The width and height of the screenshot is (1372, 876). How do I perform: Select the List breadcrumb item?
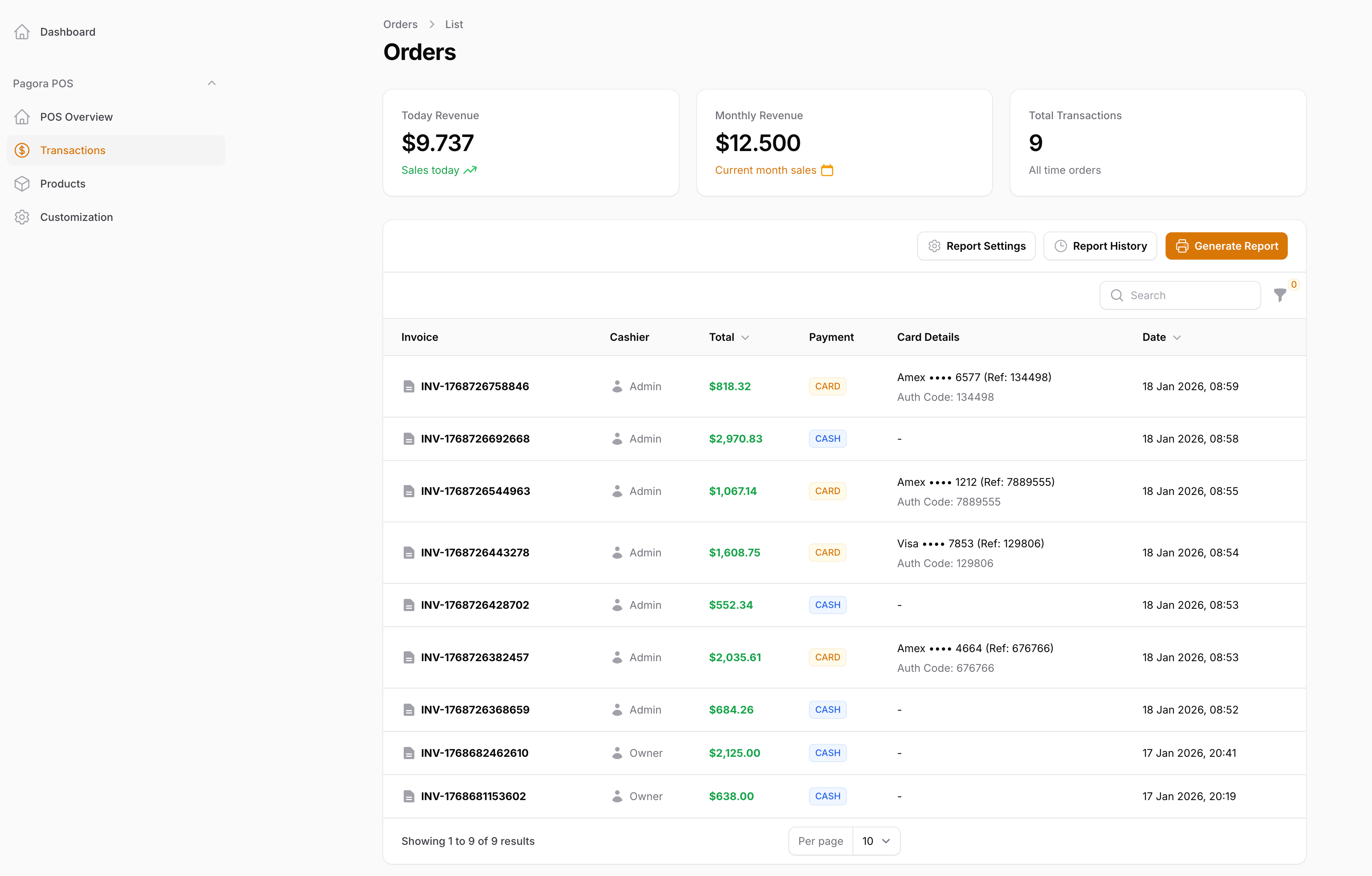453,24
